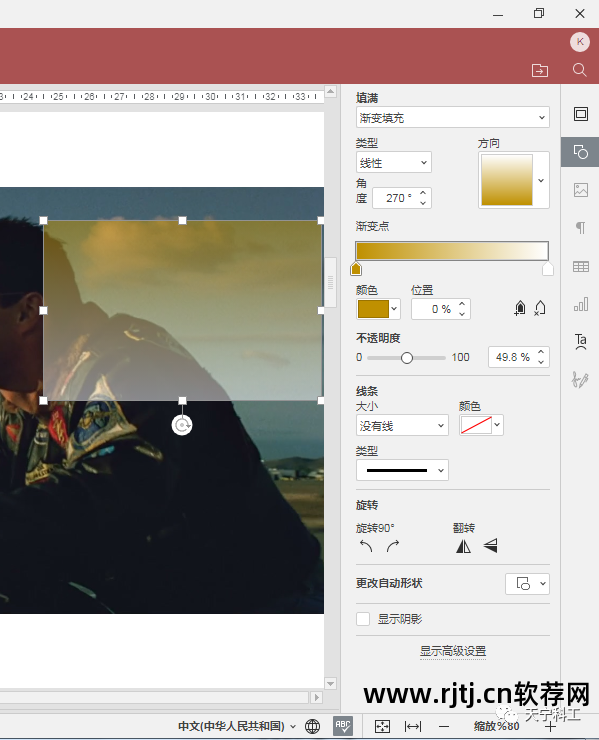Open the image settings sidebar icon
599x740 pixels.
click(x=581, y=190)
